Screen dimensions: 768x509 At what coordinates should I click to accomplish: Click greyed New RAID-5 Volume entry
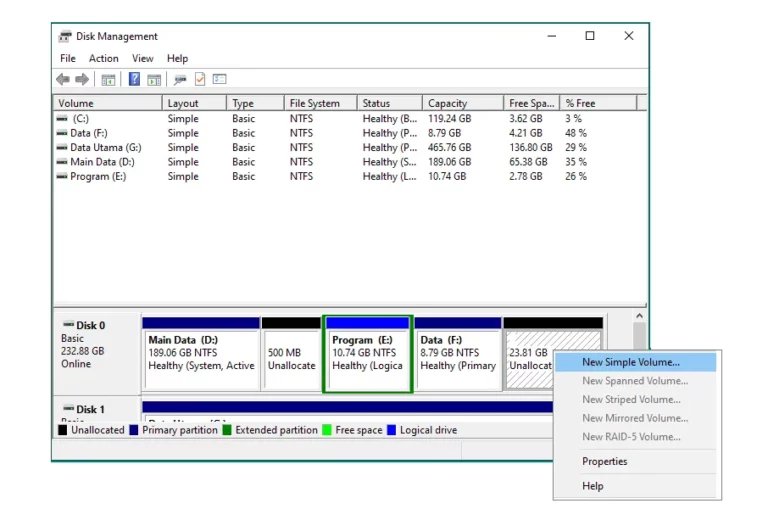click(636, 436)
